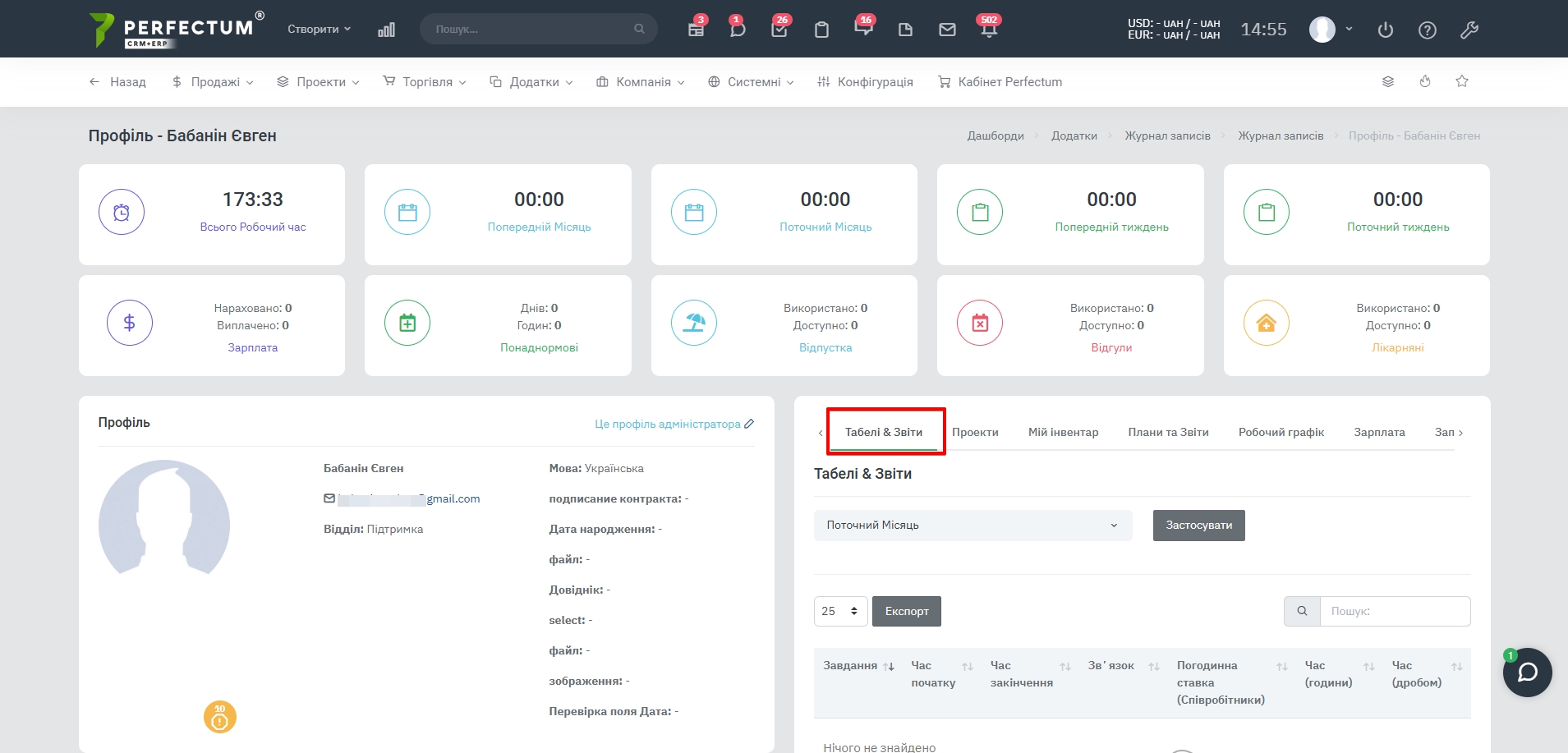
Task: Focus the table Пошук search field
Action: tap(1394, 611)
